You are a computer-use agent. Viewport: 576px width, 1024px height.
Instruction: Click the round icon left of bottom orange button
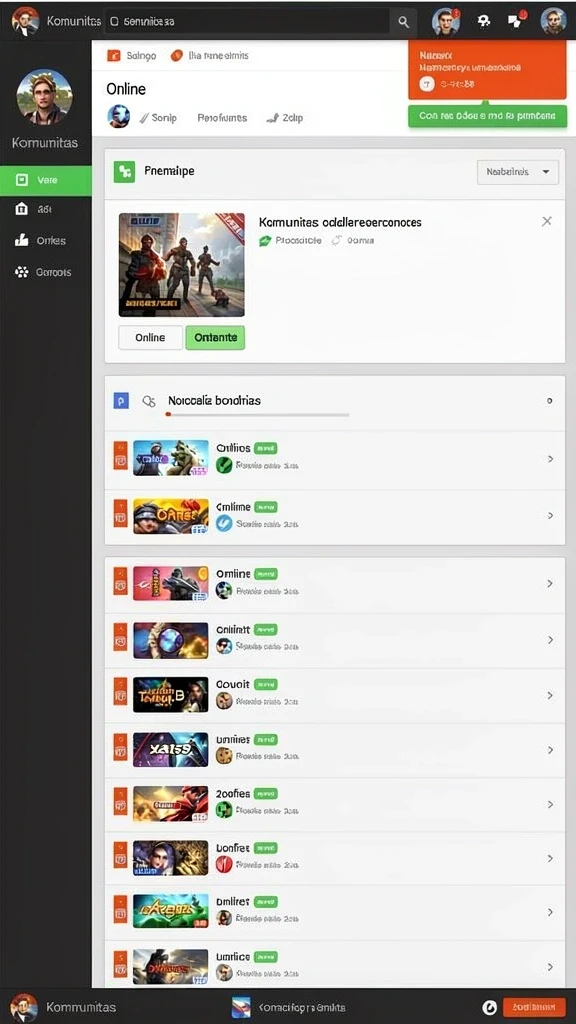click(490, 1007)
